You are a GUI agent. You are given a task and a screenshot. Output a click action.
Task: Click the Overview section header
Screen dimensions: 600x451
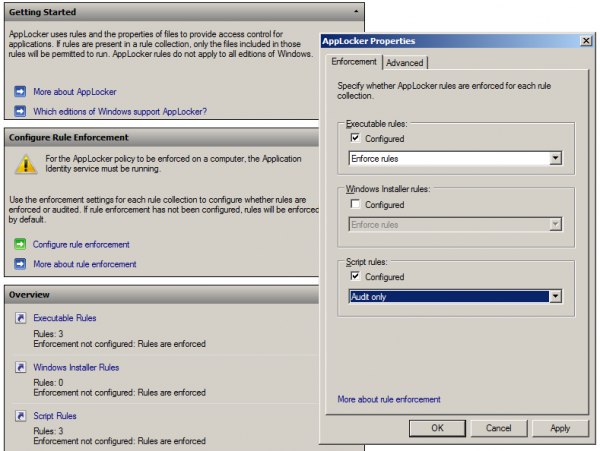[161, 295]
